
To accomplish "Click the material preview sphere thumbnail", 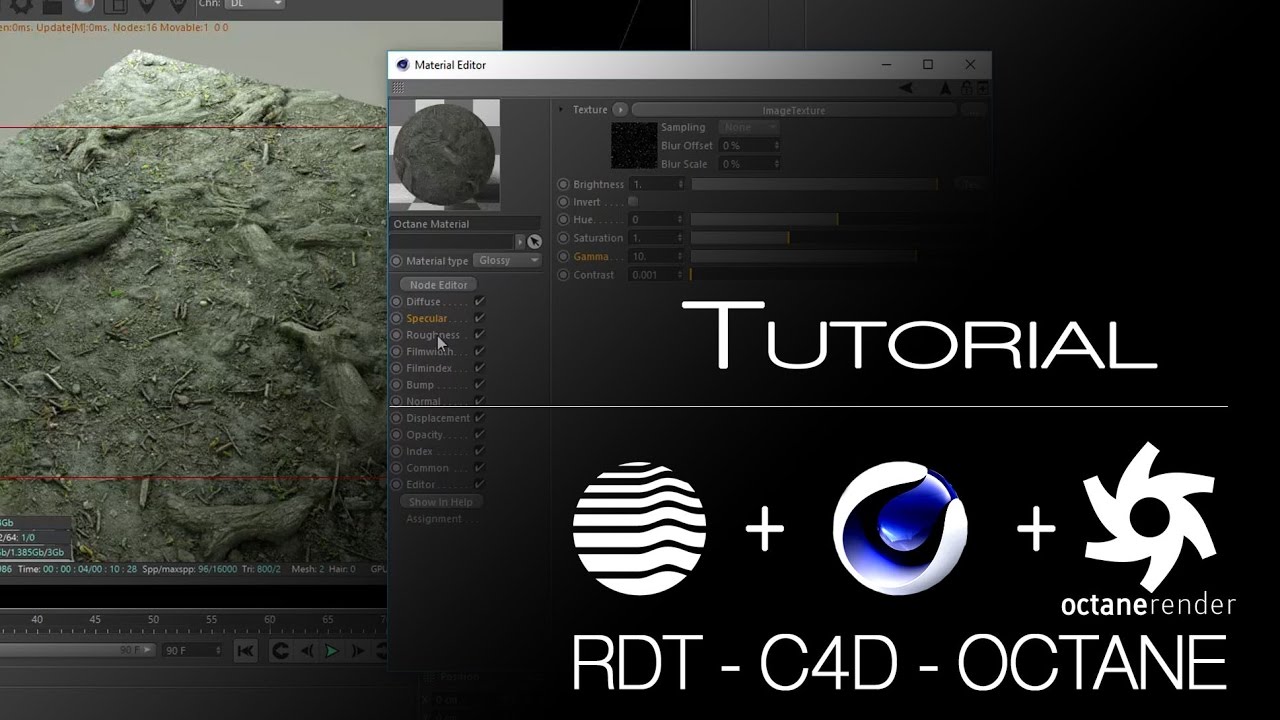I will pyautogui.click(x=444, y=154).
